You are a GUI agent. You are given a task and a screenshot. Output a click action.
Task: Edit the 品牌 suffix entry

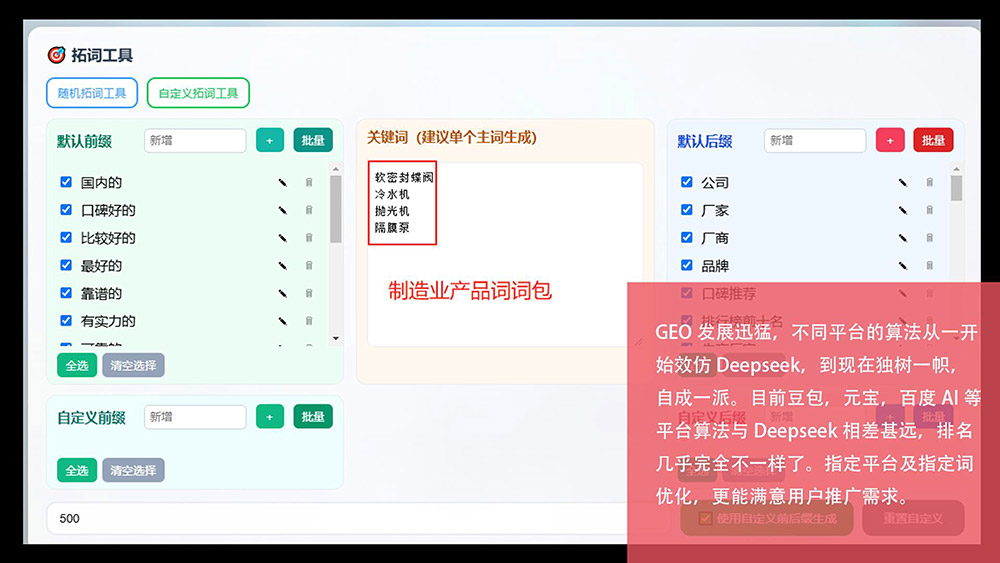pos(902,265)
